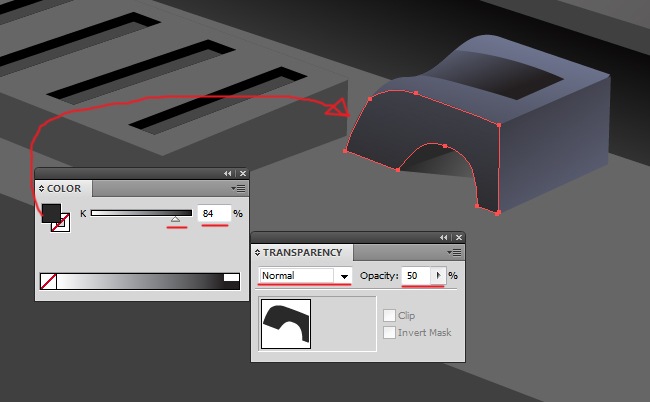Cycle Transparency panel view with the tab arrows
The image size is (650, 402).
257,252
